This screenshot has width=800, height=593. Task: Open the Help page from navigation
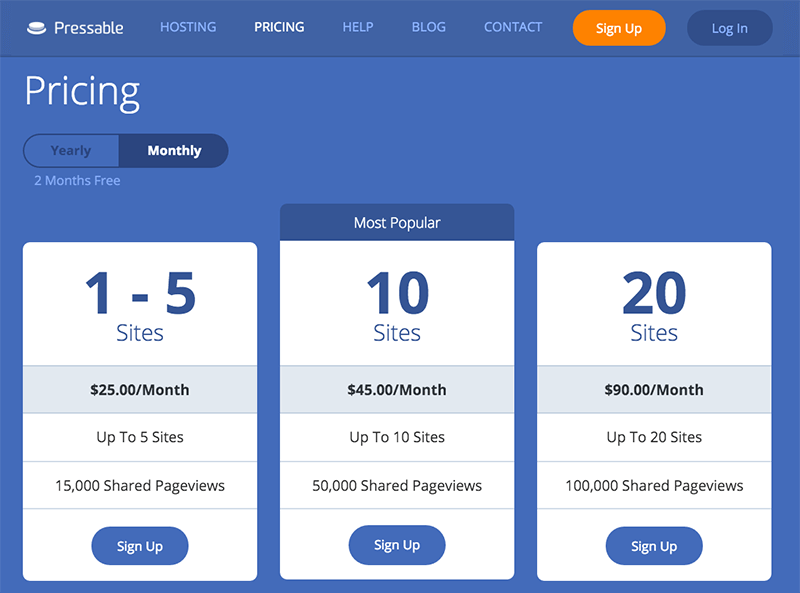point(358,27)
